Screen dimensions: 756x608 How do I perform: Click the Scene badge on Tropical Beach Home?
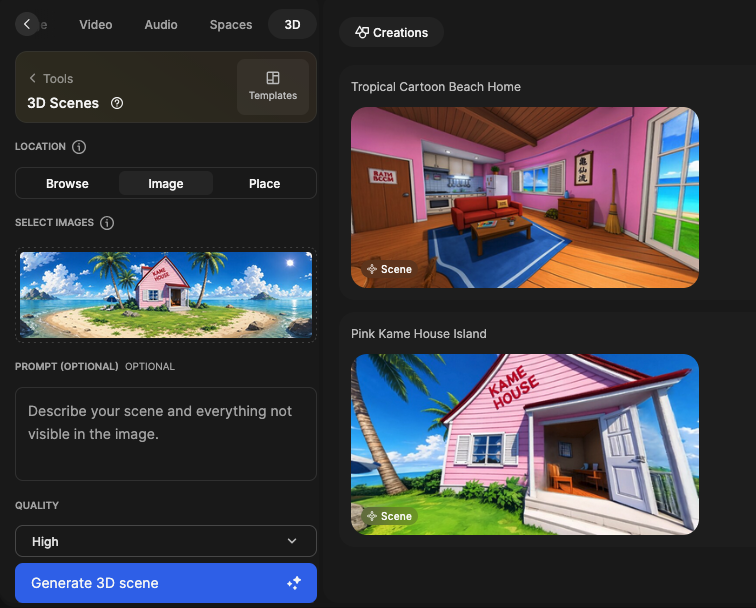coord(390,269)
